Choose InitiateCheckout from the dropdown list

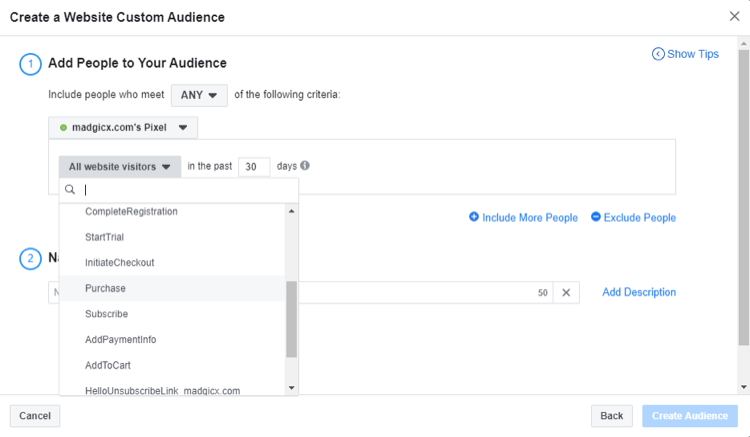120,263
